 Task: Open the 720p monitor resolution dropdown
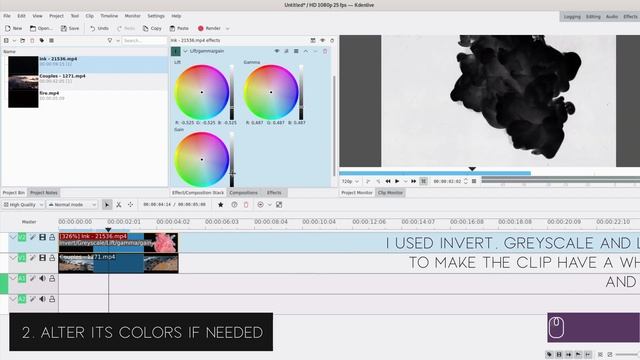tap(350, 181)
